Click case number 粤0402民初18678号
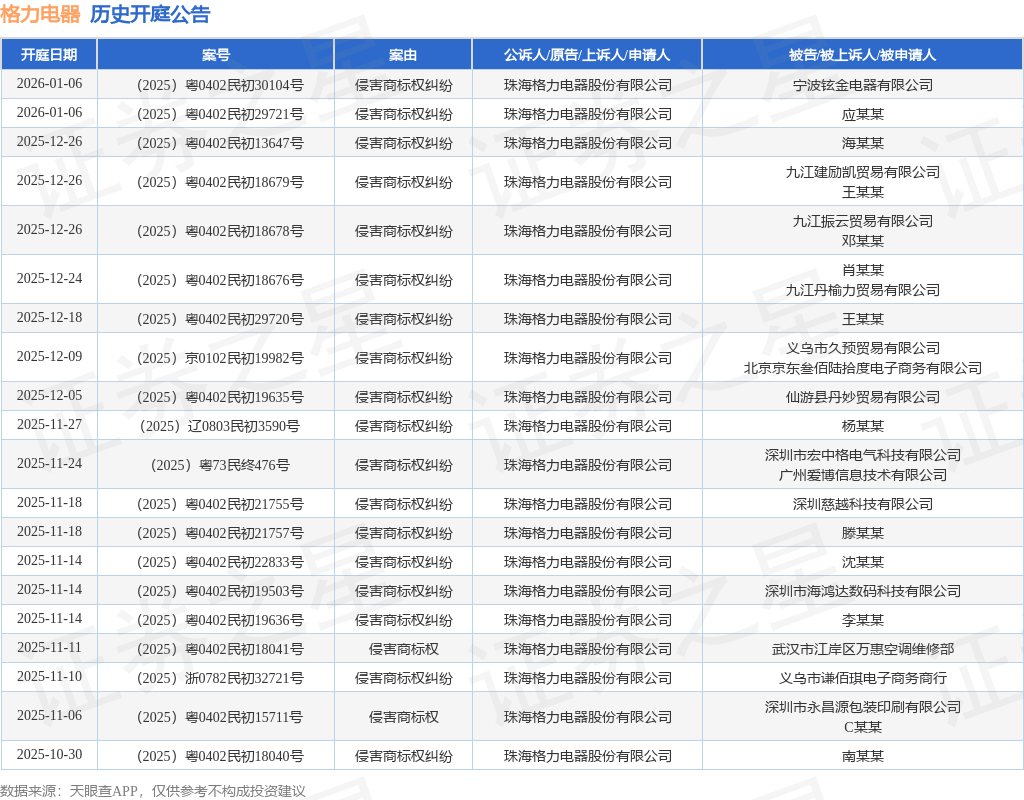 pyautogui.click(x=244, y=231)
